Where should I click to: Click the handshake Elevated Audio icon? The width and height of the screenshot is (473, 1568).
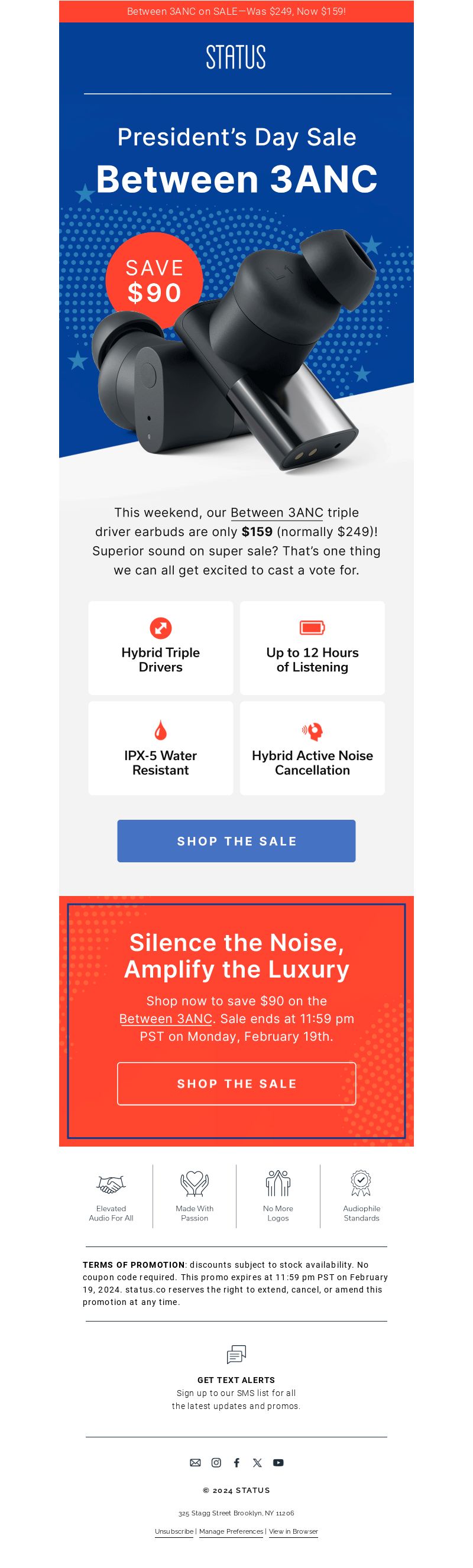coord(111,1184)
